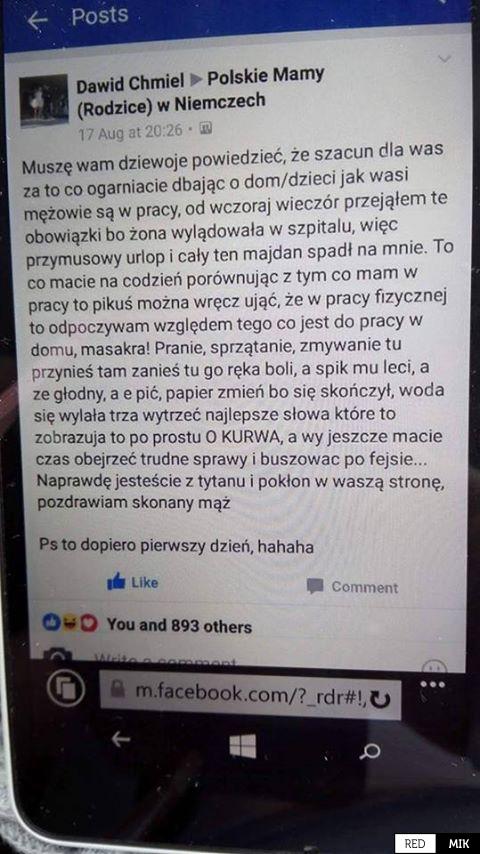Image resolution: width=480 pixels, height=854 pixels.
Task: Click the heart reaction icon
Action: (x=91, y=624)
